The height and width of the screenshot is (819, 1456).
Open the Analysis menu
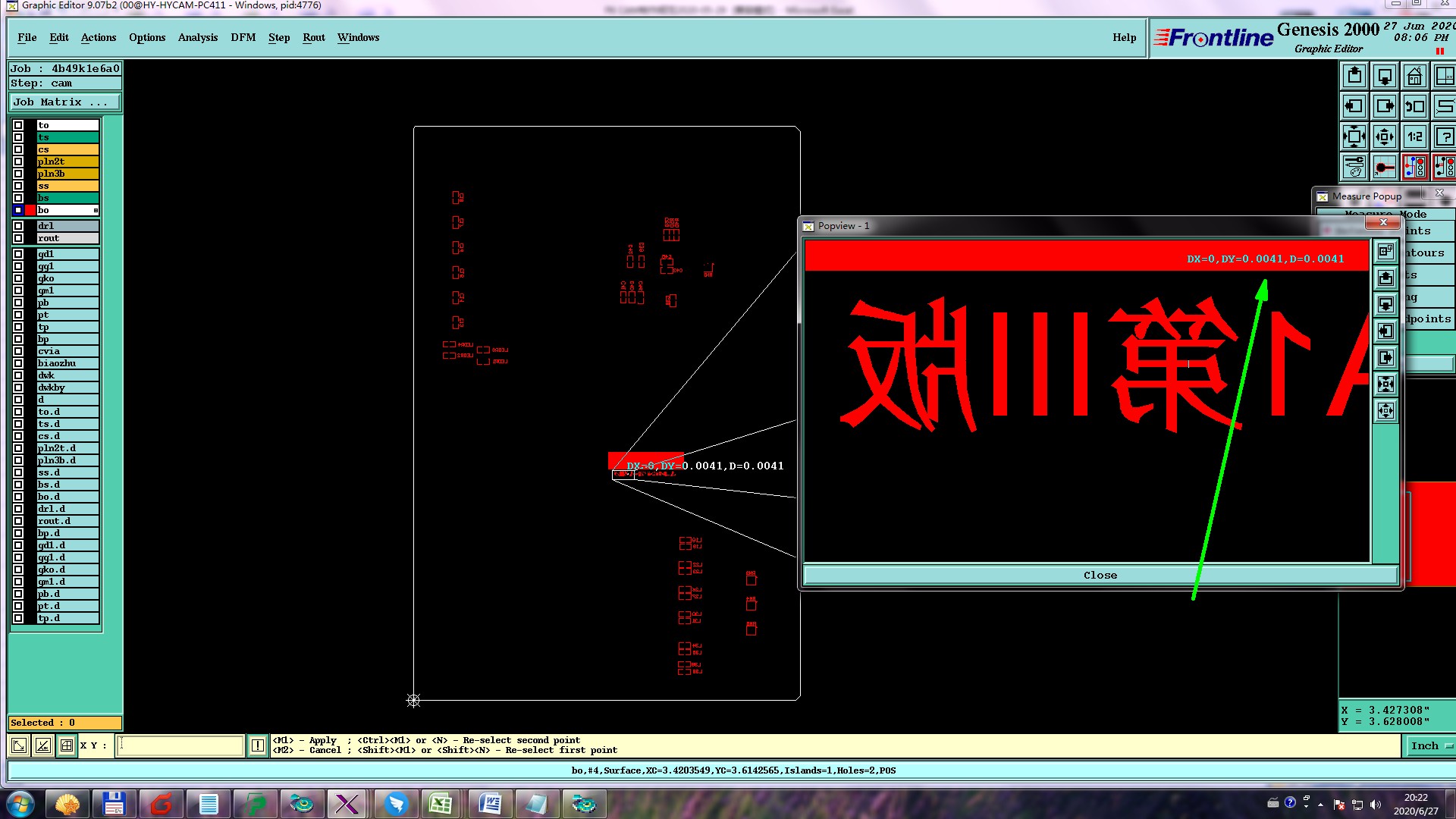point(197,37)
